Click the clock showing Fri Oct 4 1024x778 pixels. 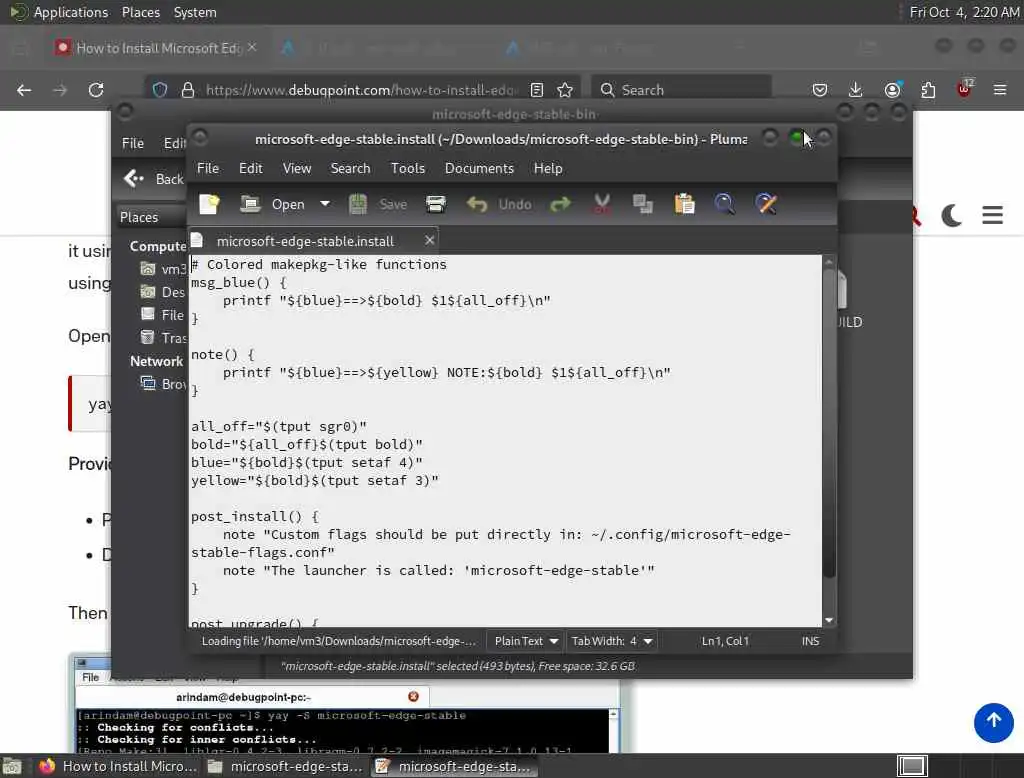964,12
